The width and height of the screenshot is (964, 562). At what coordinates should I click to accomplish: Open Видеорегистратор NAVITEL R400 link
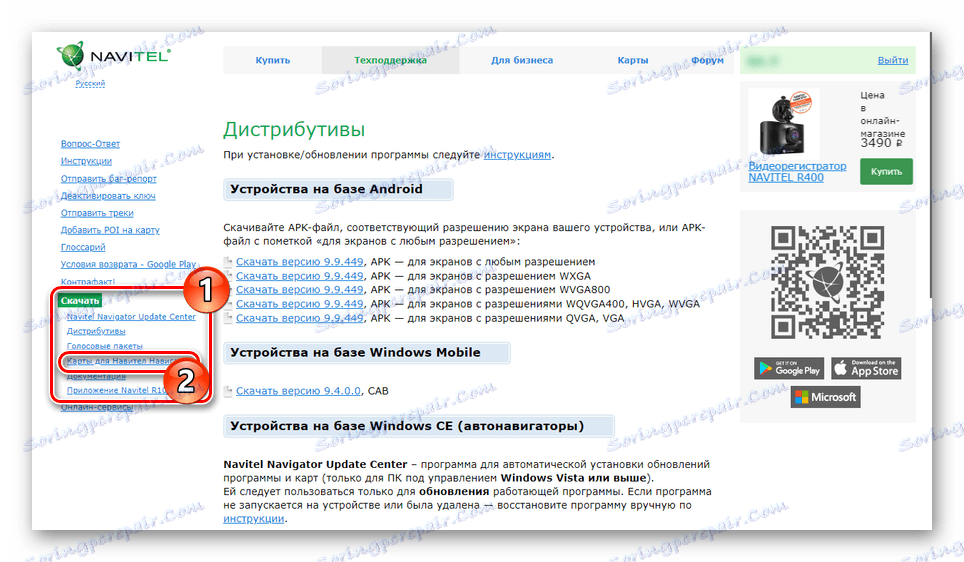797,172
